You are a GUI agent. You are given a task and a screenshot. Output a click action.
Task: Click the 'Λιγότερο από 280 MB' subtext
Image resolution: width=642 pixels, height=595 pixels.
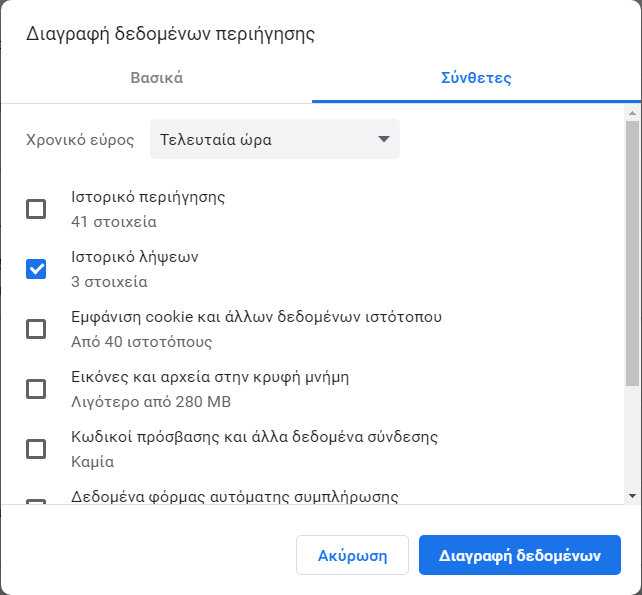tap(151, 402)
